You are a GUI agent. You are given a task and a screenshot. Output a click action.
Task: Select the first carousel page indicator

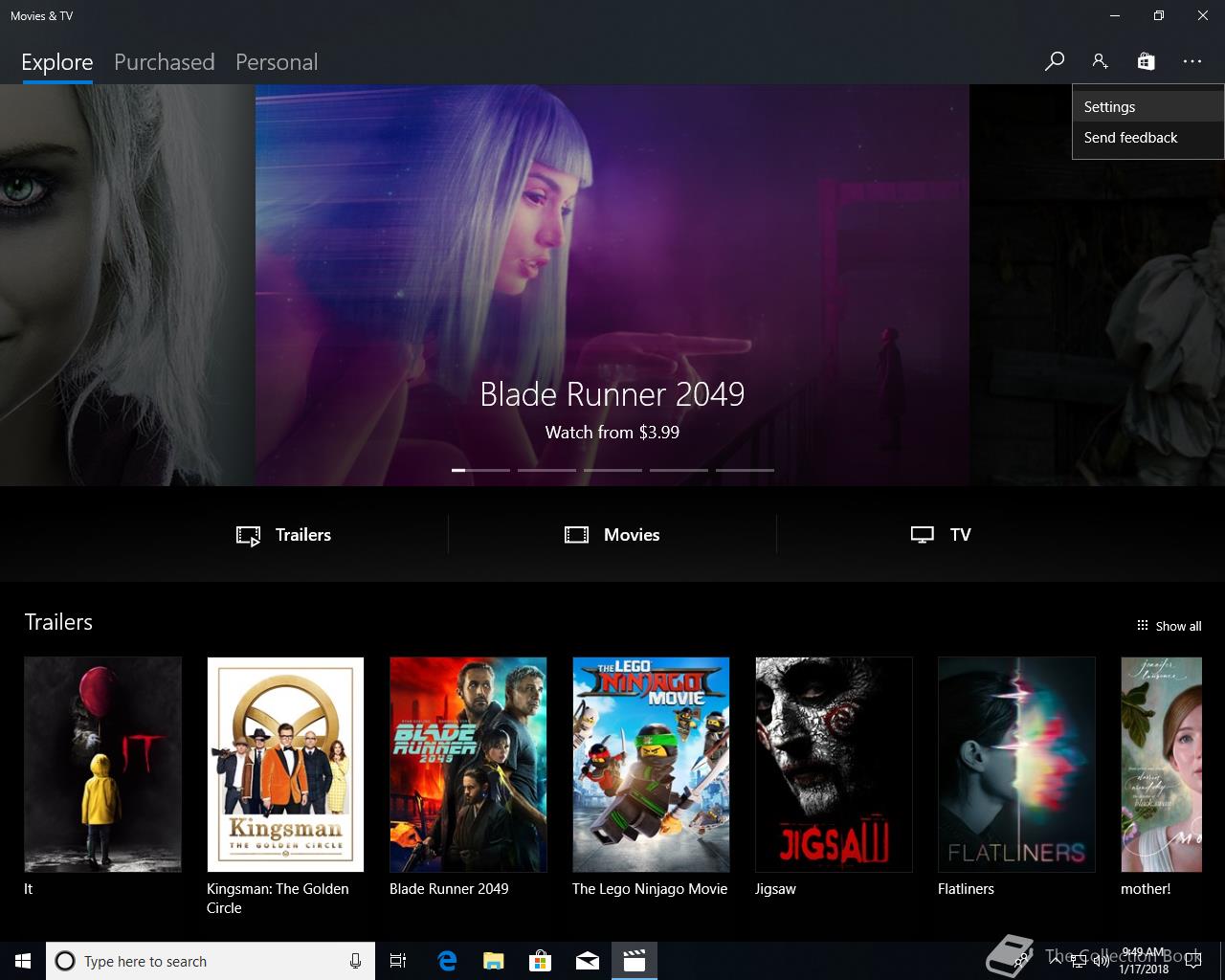pos(480,470)
